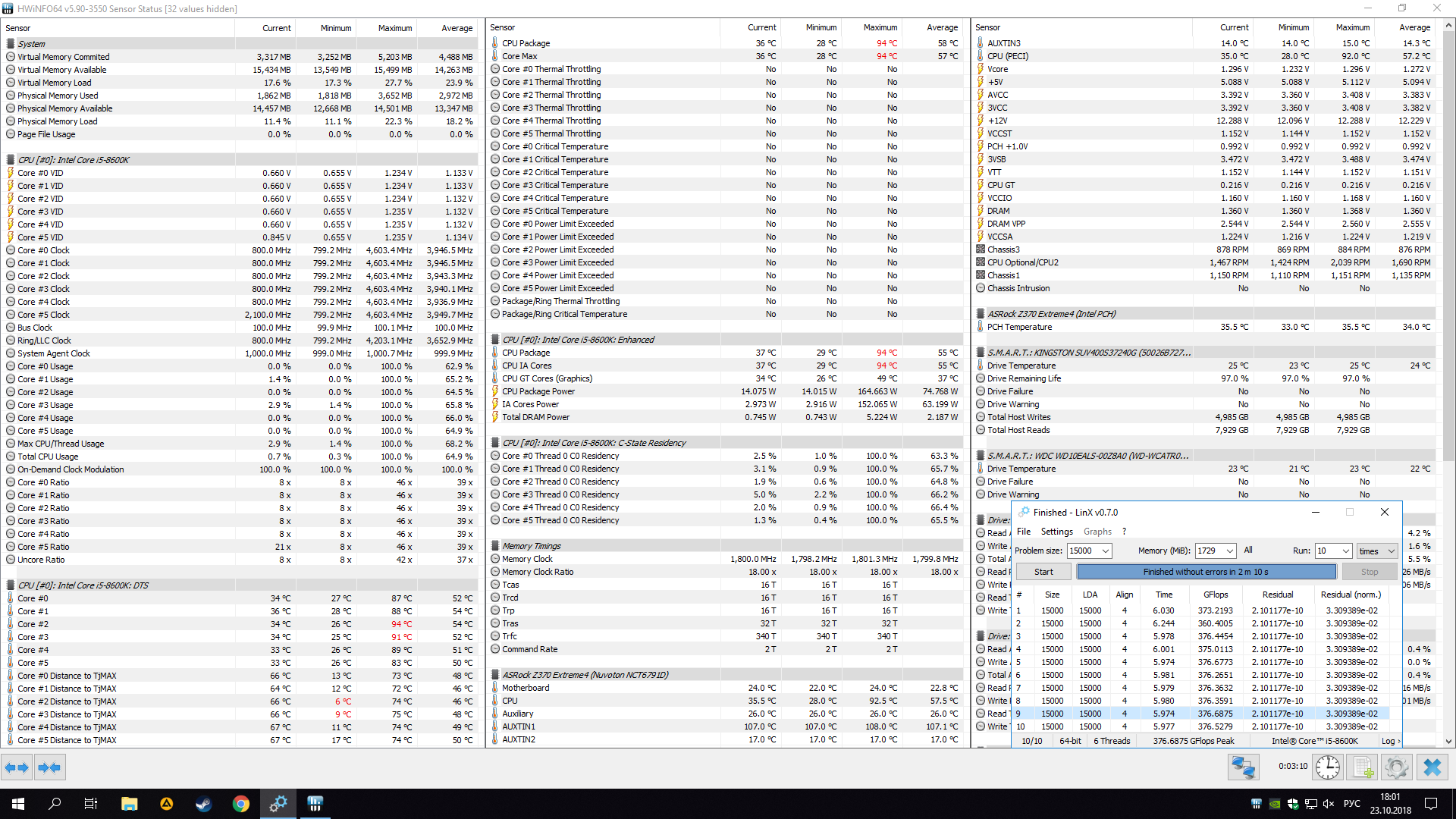The width and height of the screenshot is (1456, 819).
Task: Open the Problem size dropdown
Action: pos(1105,551)
